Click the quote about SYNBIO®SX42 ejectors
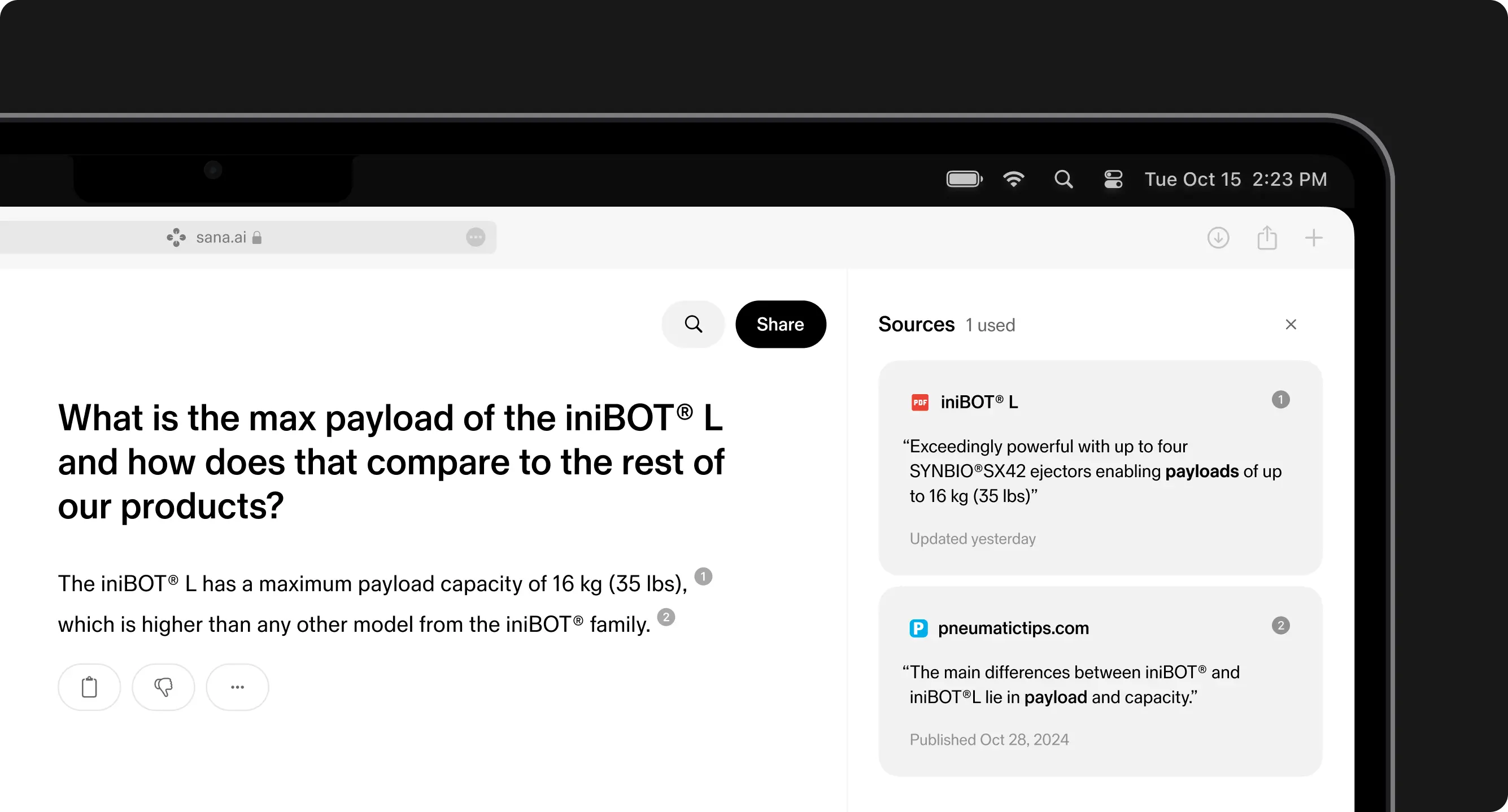The height and width of the screenshot is (812, 1508). tap(1092, 472)
